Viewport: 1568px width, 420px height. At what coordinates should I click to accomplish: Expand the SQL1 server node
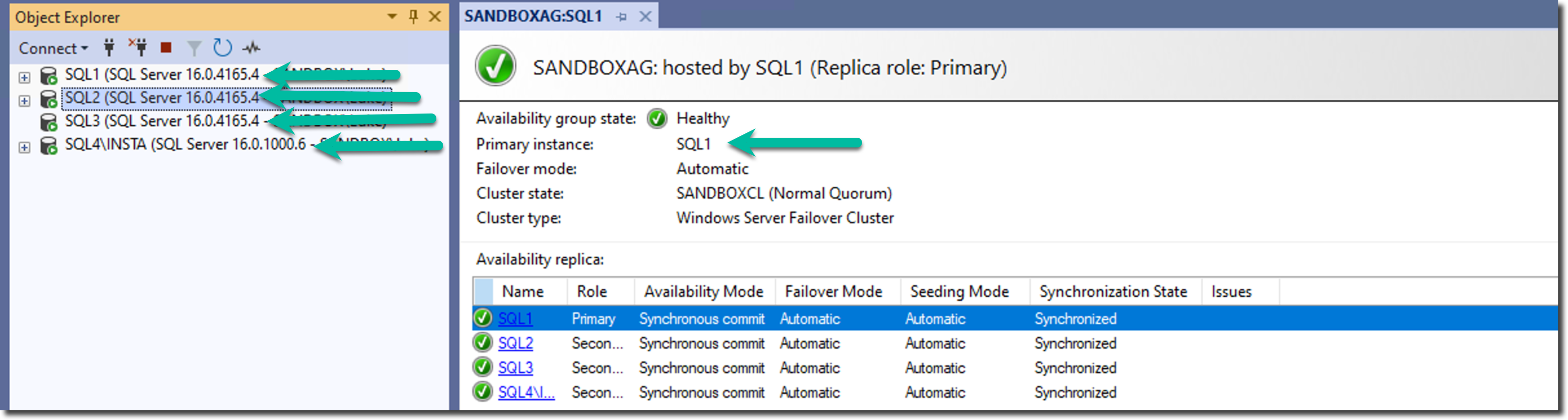[x=24, y=77]
